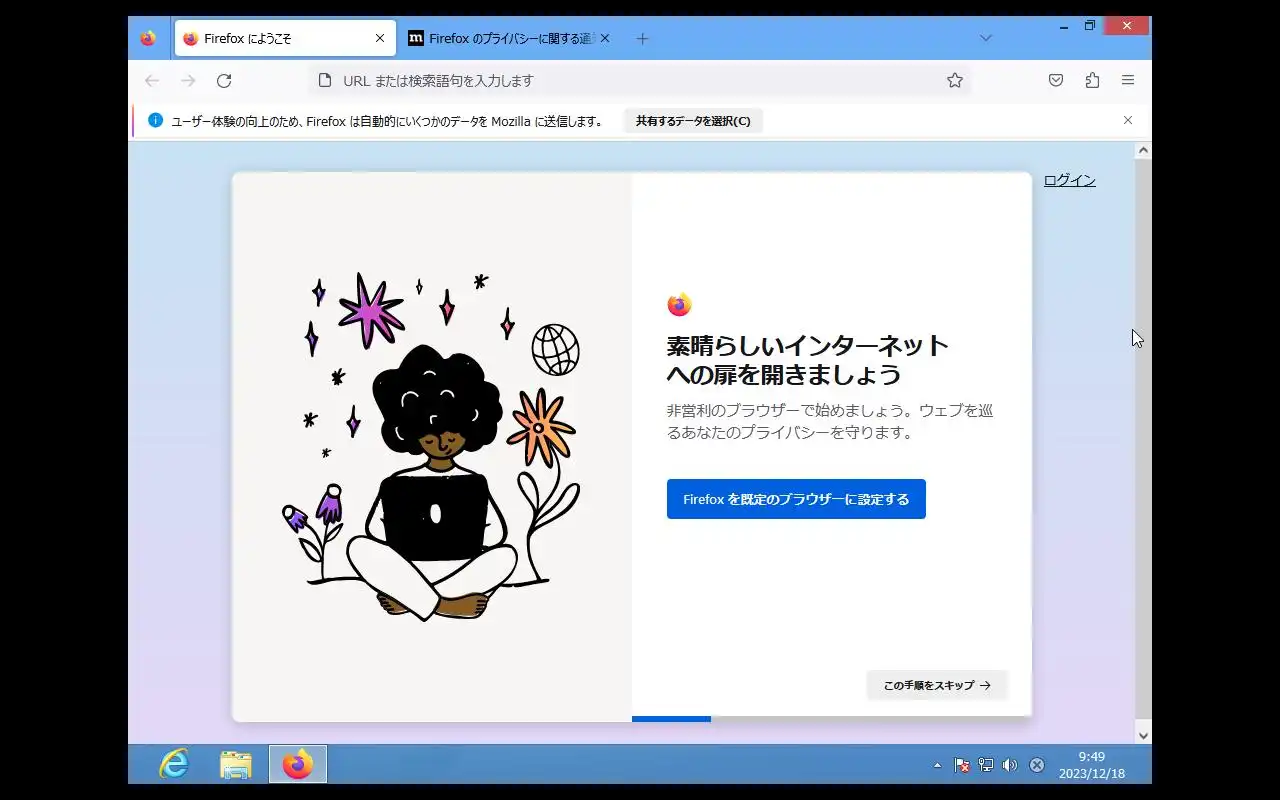Click the heading 素晴らしいインターネットへの扉を開きましょう

click(x=808, y=360)
